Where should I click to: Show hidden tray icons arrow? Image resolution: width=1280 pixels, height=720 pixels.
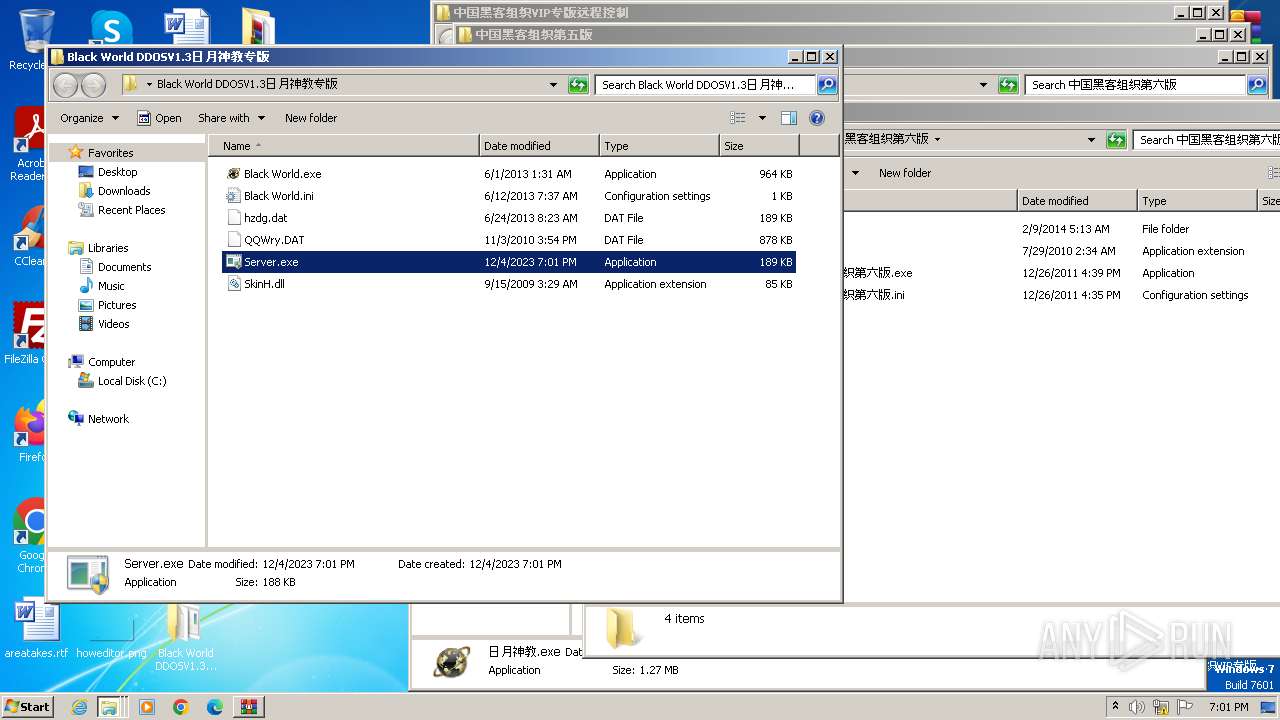click(1115, 707)
